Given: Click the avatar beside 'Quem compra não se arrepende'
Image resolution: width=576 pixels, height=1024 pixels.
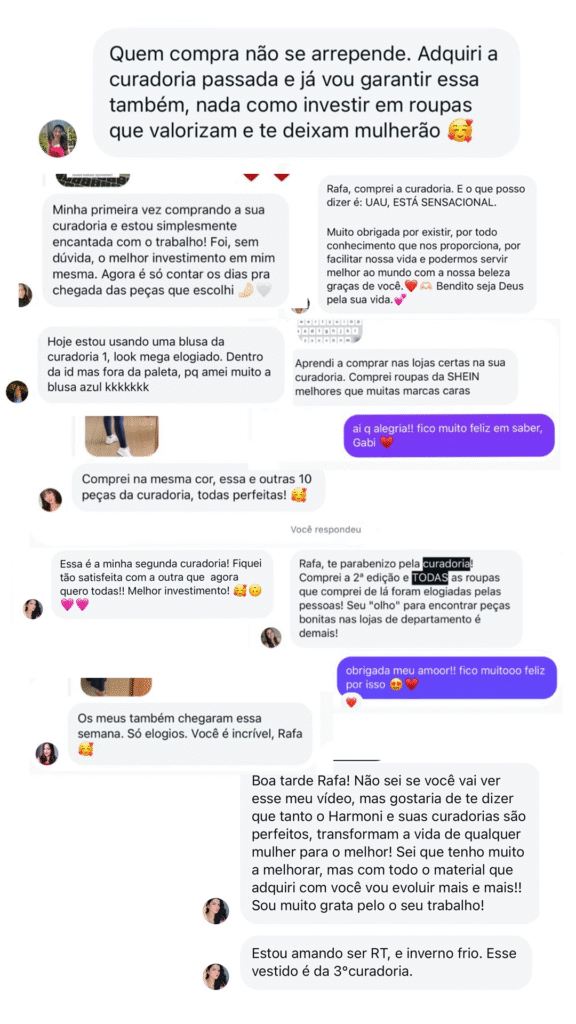Looking at the screenshot, I should click(59, 138).
